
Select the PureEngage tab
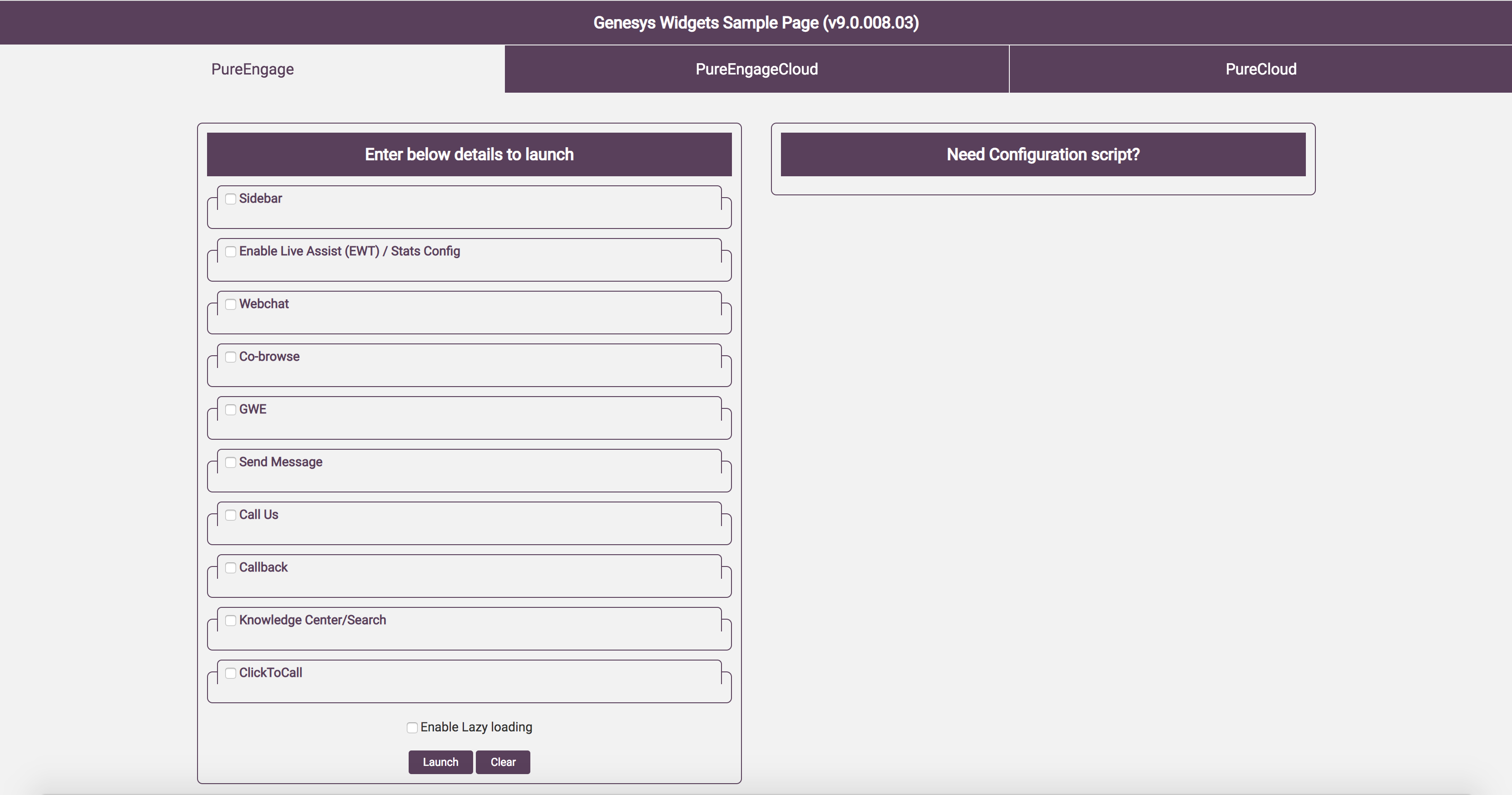[252, 70]
